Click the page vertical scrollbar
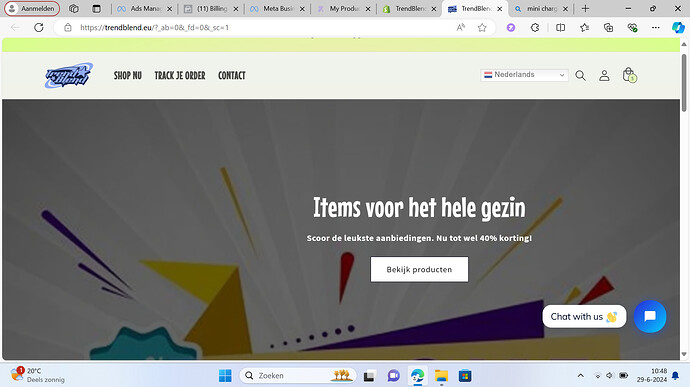The height and width of the screenshot is (387, 690). coord(684,83)
